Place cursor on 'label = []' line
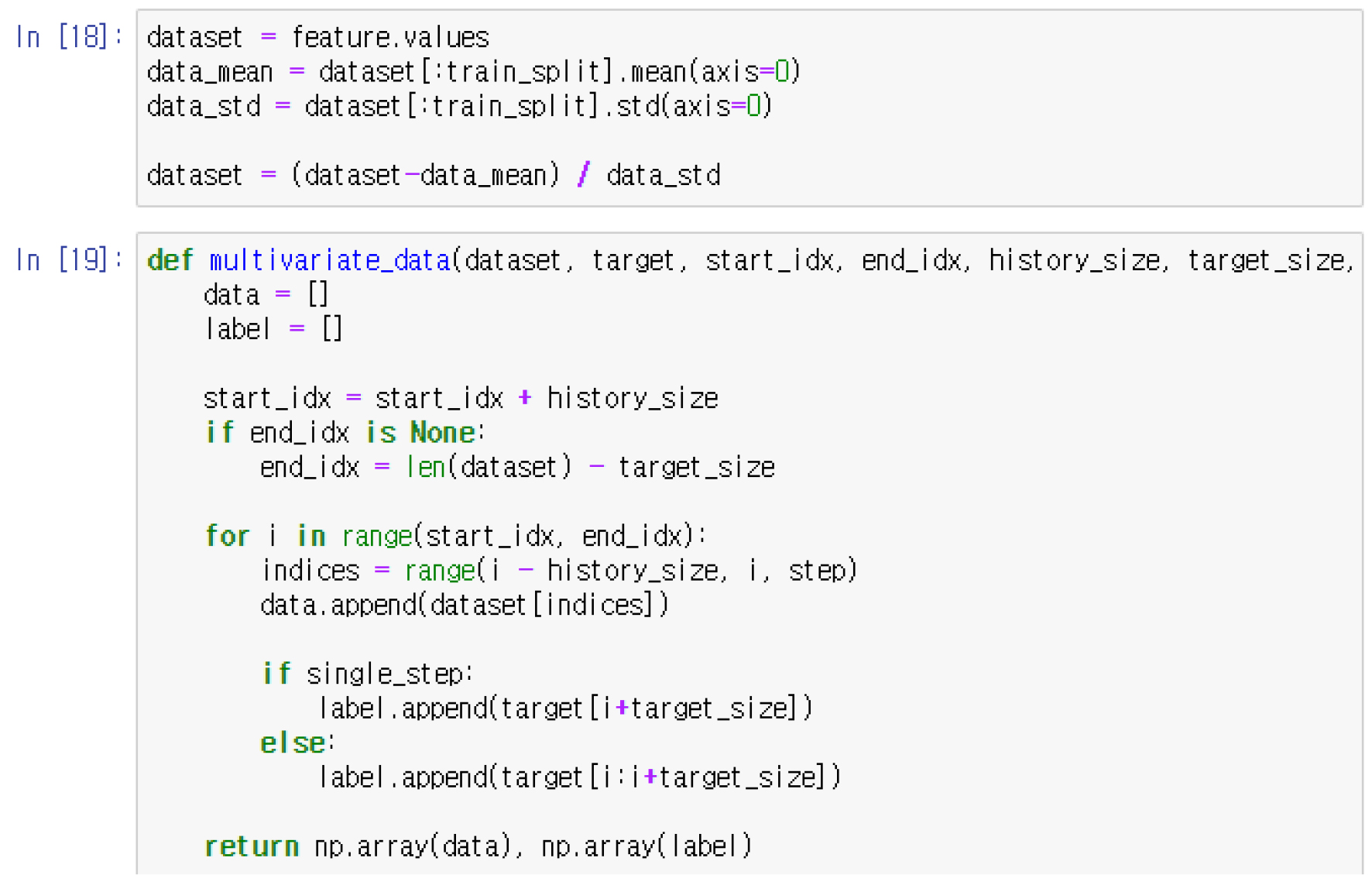Viewport: 1372px width, 875px height. click(273, 330)
